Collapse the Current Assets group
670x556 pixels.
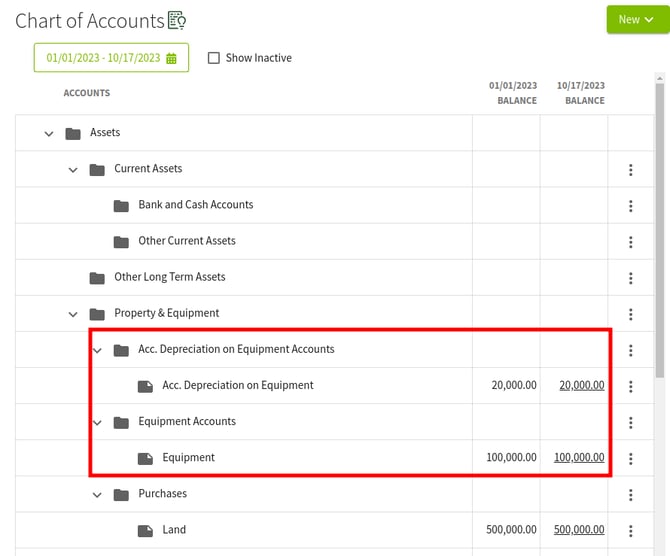point(73,170)
